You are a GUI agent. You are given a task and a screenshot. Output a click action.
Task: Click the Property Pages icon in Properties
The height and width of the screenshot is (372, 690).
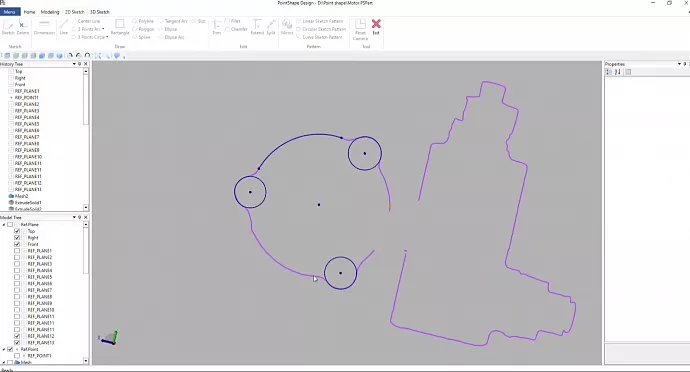(x=628, y=72)
